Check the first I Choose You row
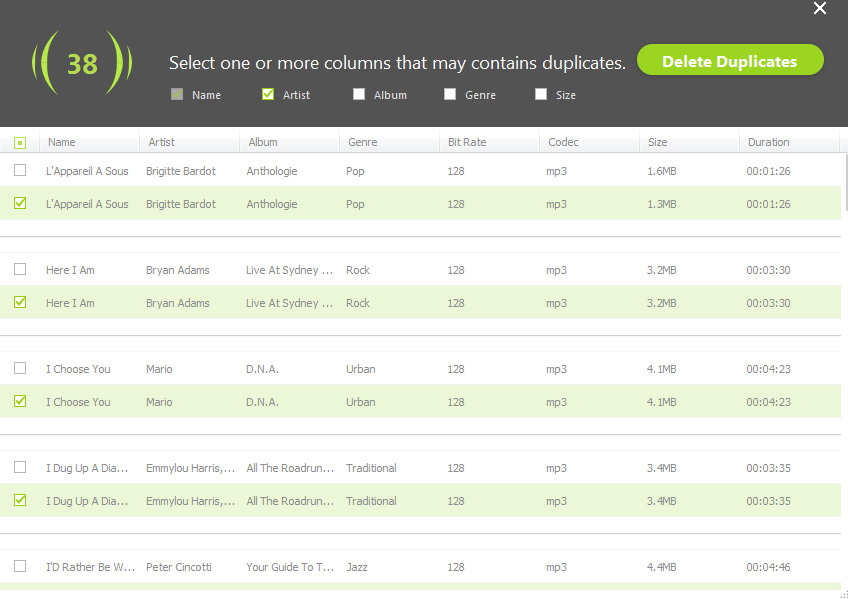 tap(20, 369)
